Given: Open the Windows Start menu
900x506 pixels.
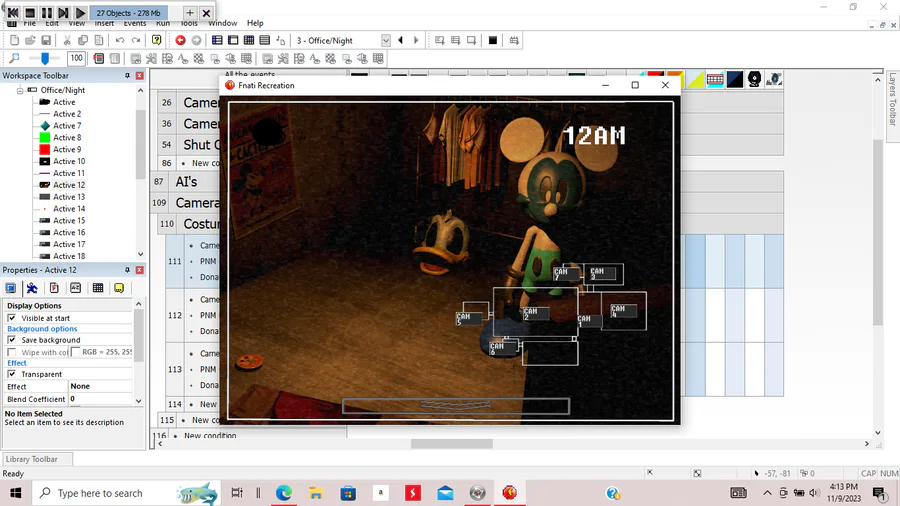Looking at the screenshot, I should (15, 493).
